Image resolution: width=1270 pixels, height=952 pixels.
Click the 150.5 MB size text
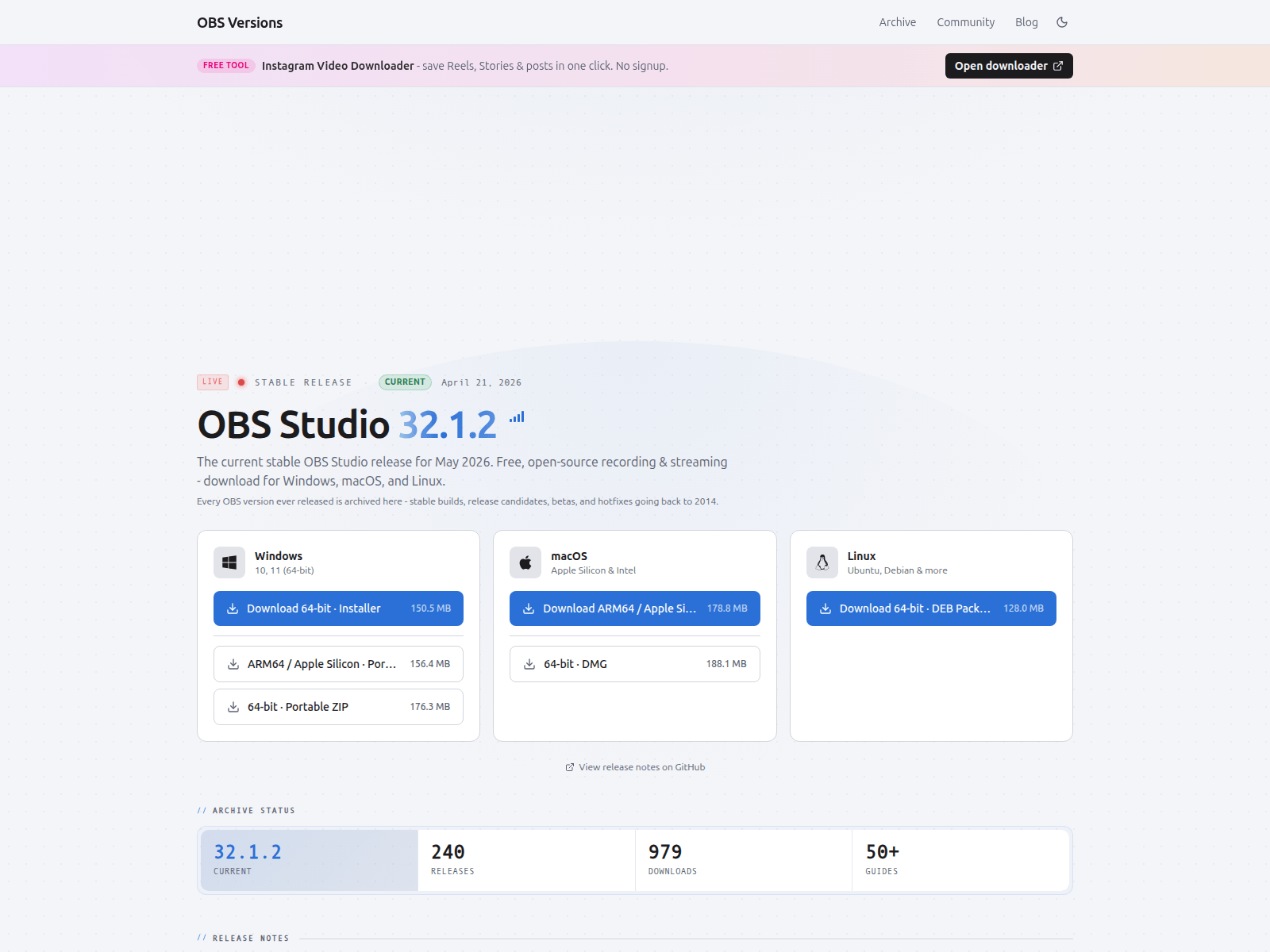pyautogui.click(x=431, y=608)
